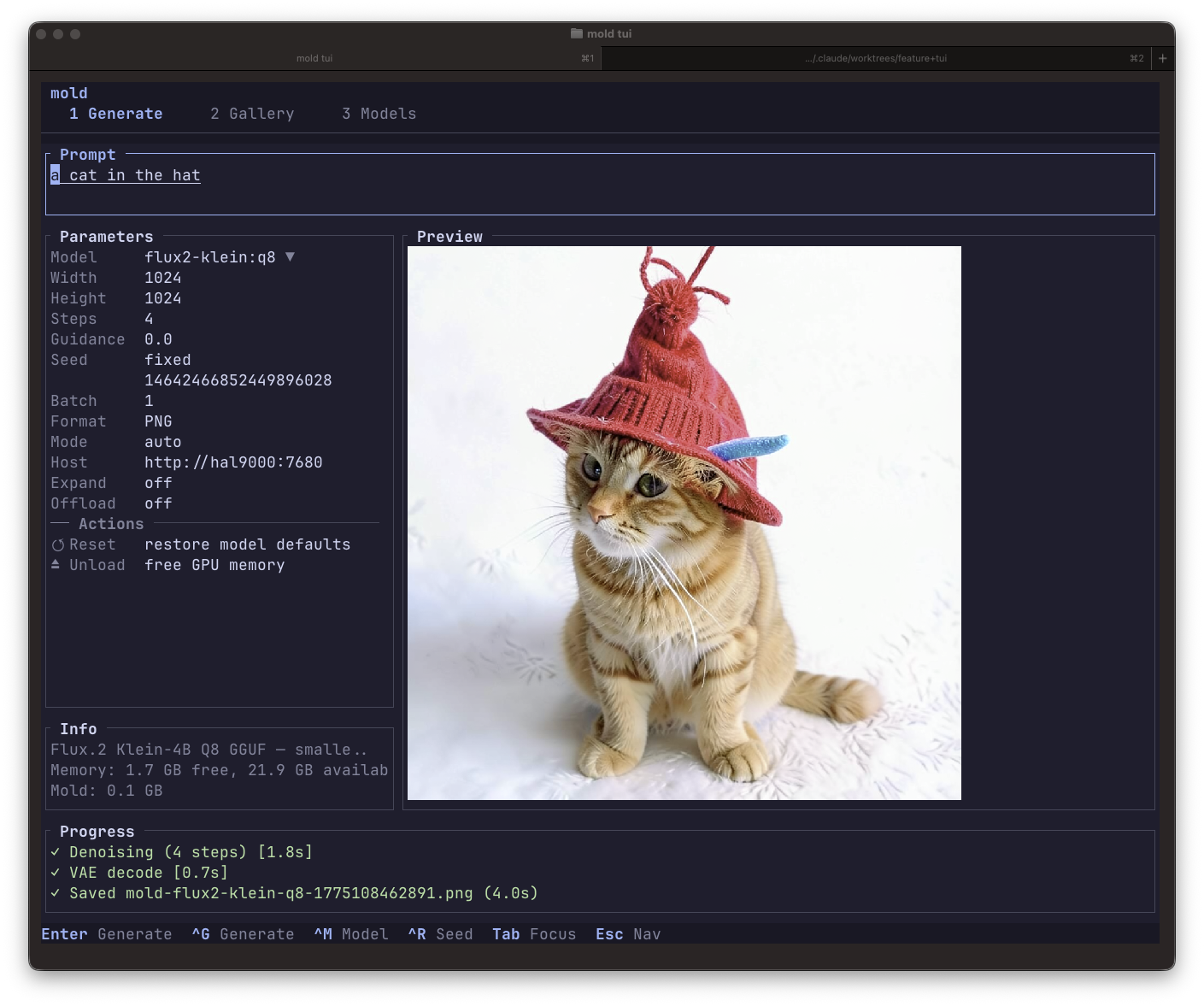
Task: Click the checkmark beside the Saved png line
Action: (55, 893)
